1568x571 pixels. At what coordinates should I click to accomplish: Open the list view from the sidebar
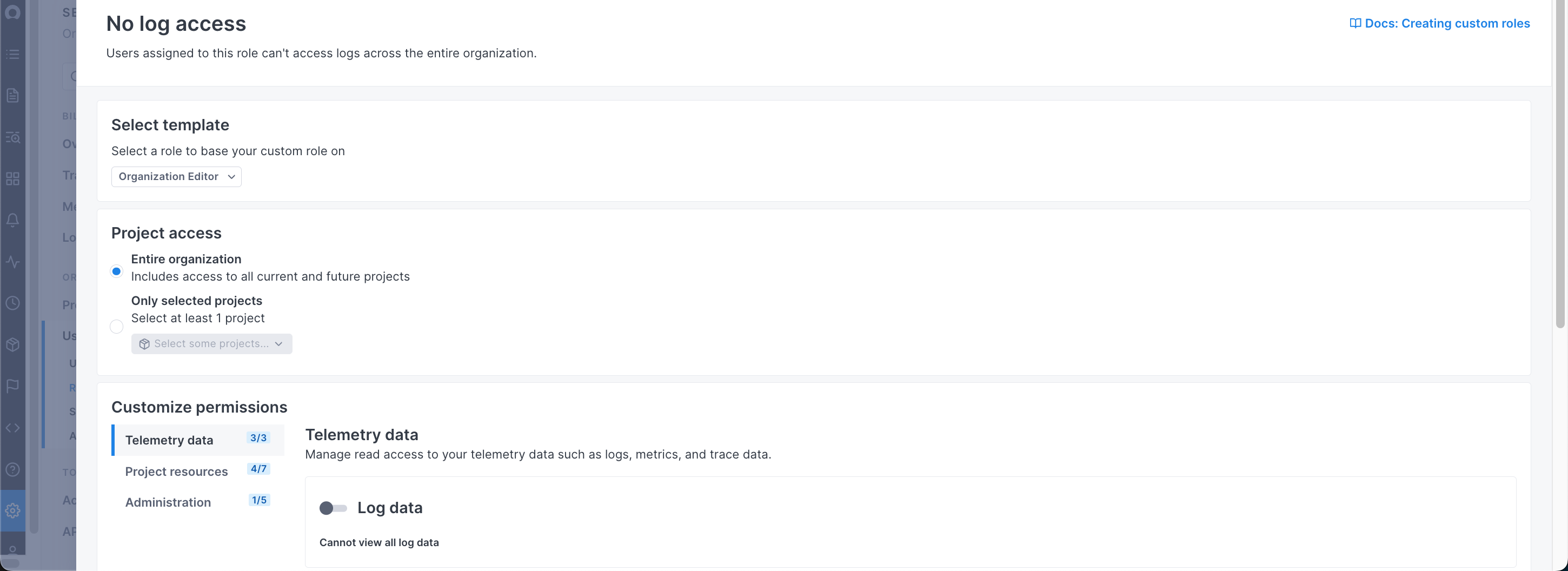12,54
